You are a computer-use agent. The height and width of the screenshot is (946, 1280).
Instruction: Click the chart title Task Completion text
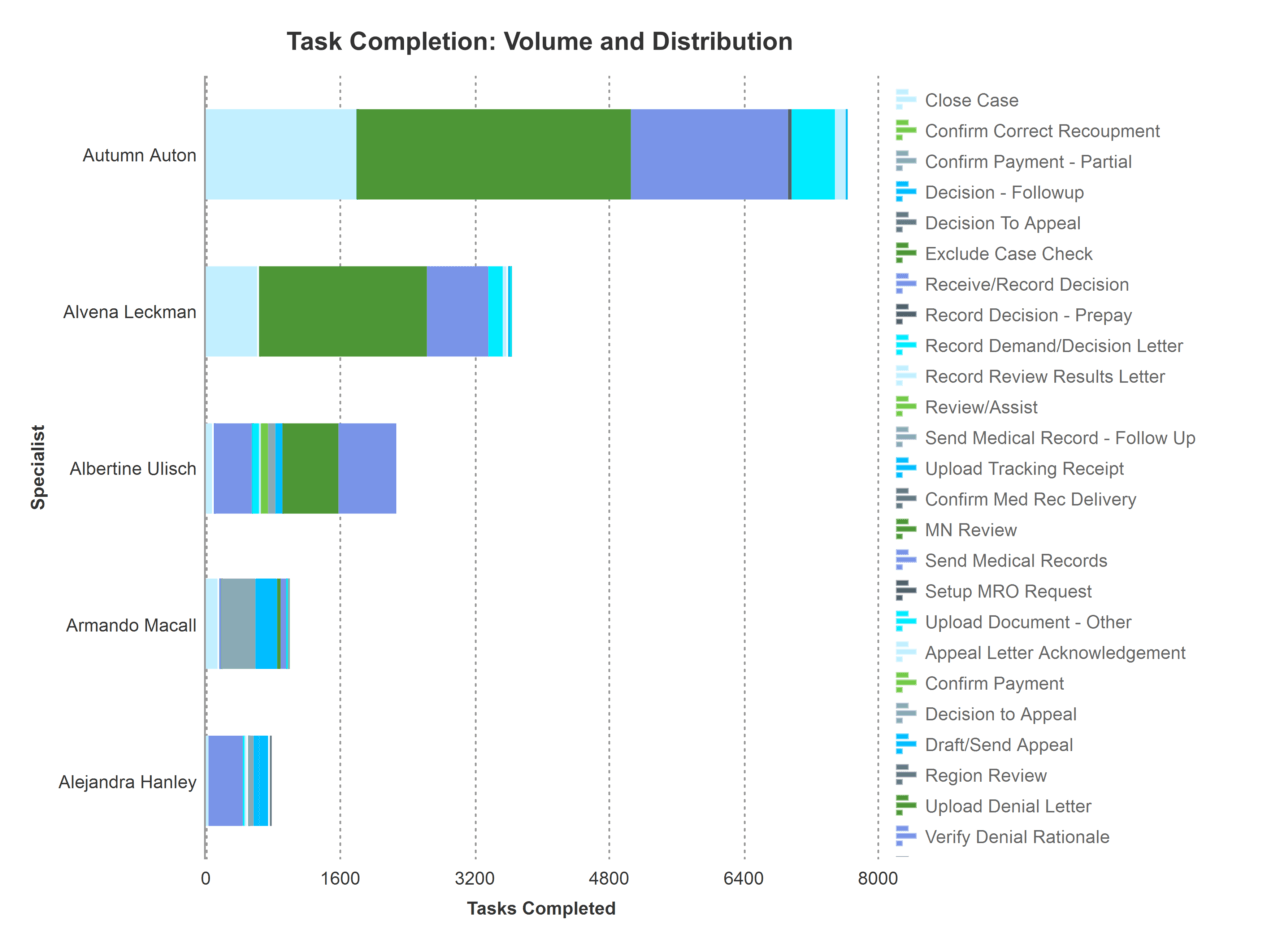(x=539, y=42)
